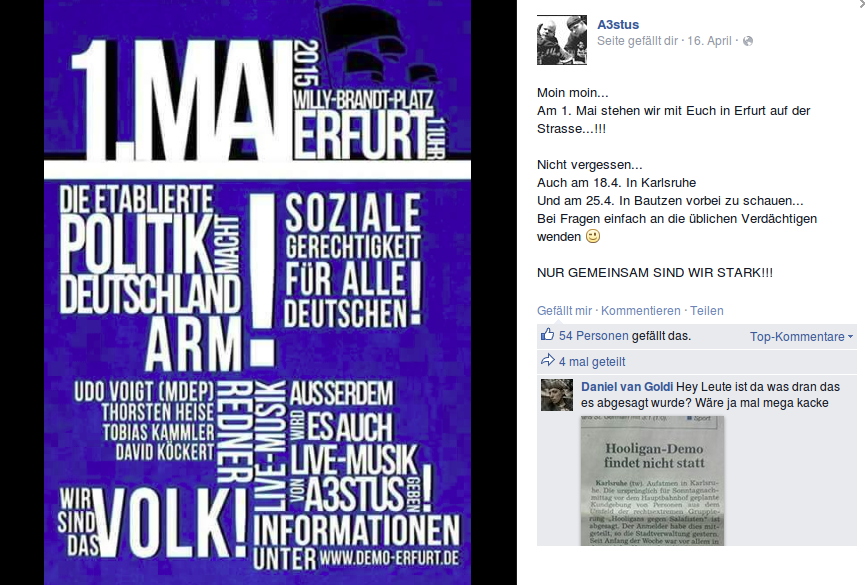Click Daniel van Goldi's avatar

[x=557, y=395]
